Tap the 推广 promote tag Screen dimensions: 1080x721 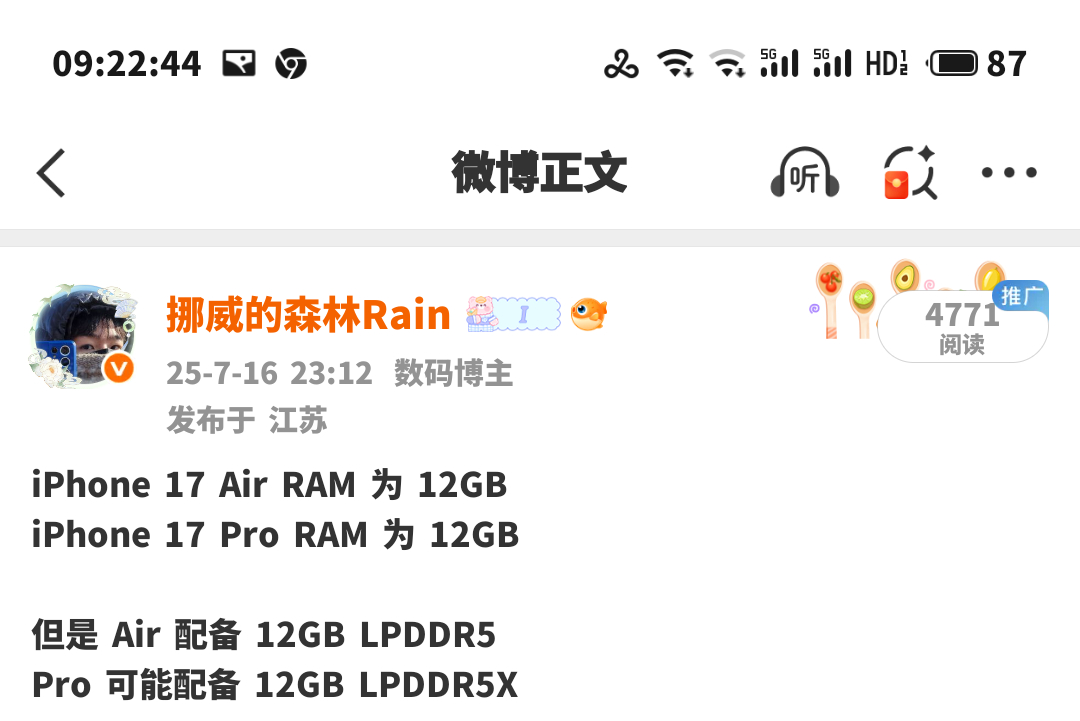[x=1021, y=296]
